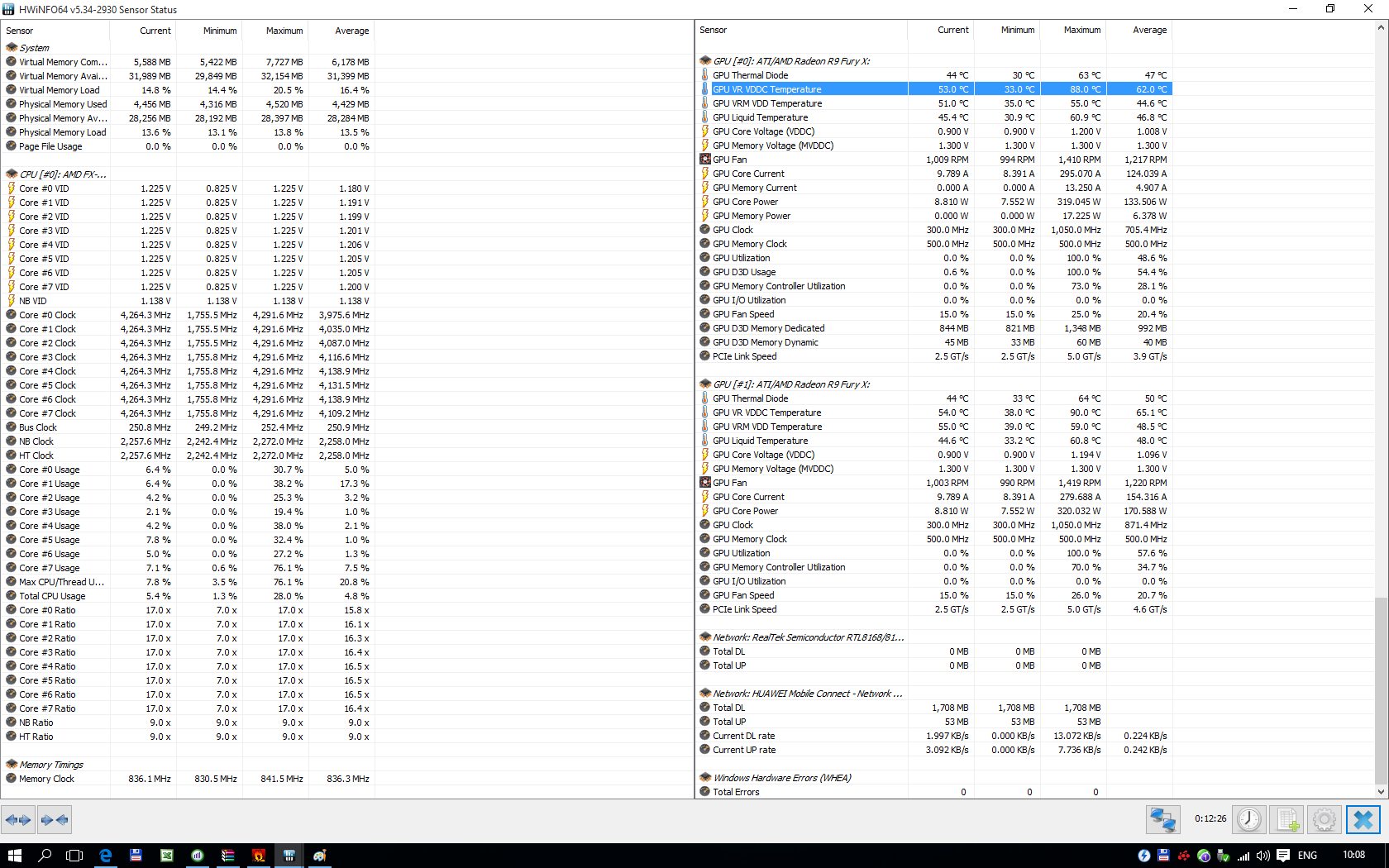Select the GPU D3D Memory Dedicated row
Viewport: 1389px width, 868px height.
coord(933,328)
